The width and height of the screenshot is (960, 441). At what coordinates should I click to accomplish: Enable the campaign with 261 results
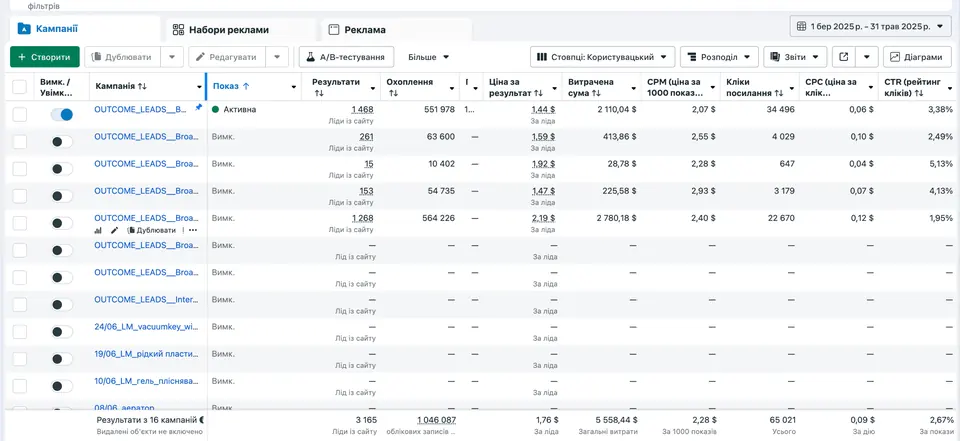(62, 141)
